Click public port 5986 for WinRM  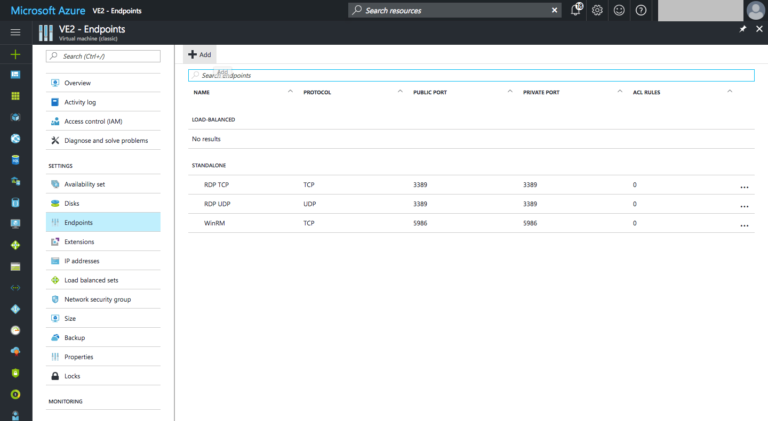point(420,223)
